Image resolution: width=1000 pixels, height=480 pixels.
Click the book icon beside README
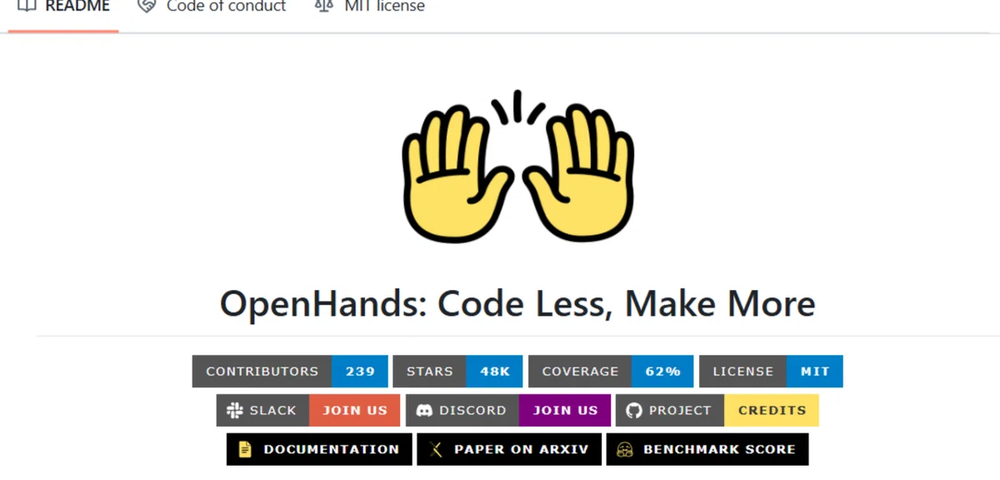pos(27,6)
